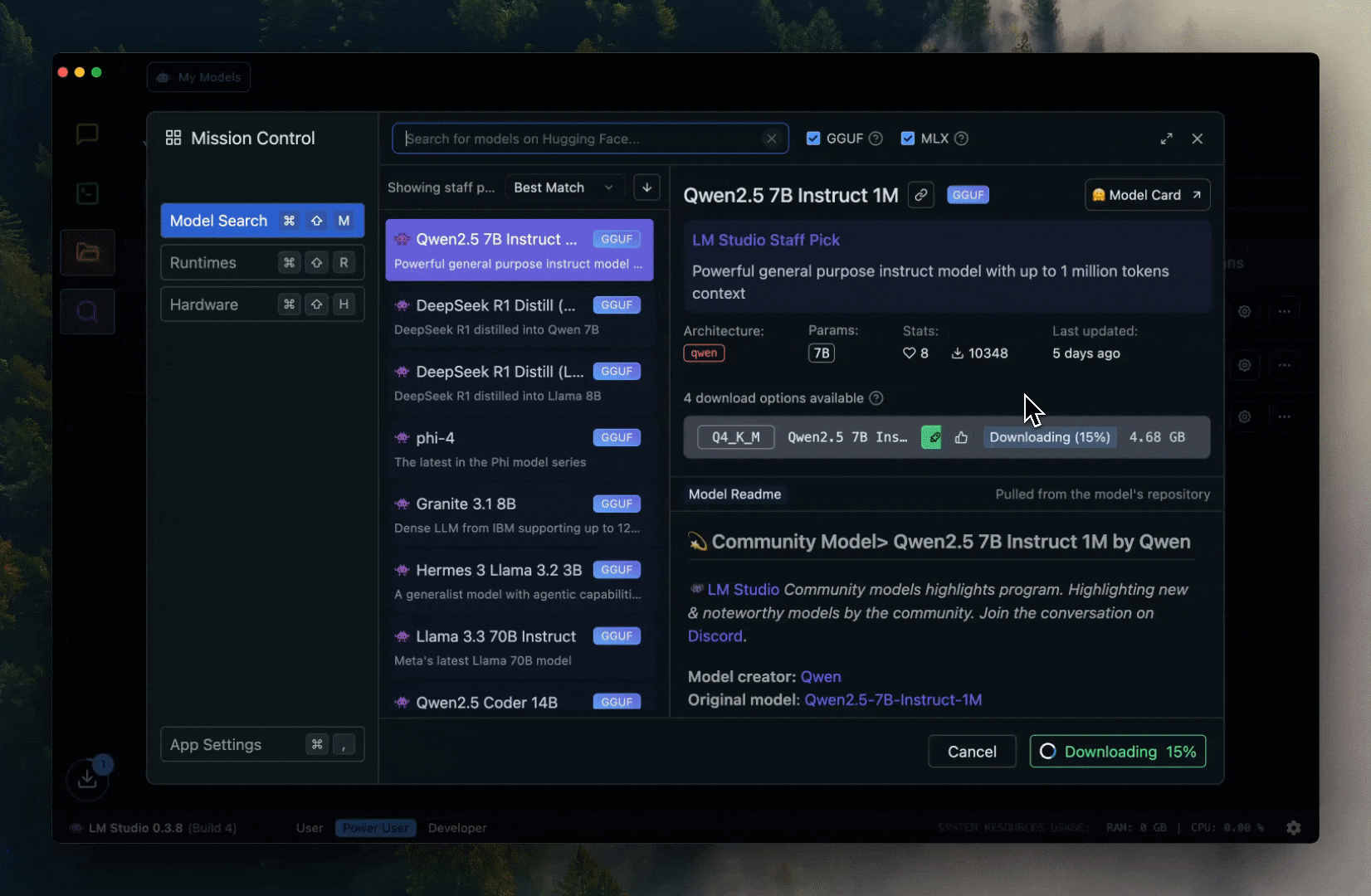Open App Settings
Image resolution: width=1371 pixels, height=896 pixels.
pos(262,744)
